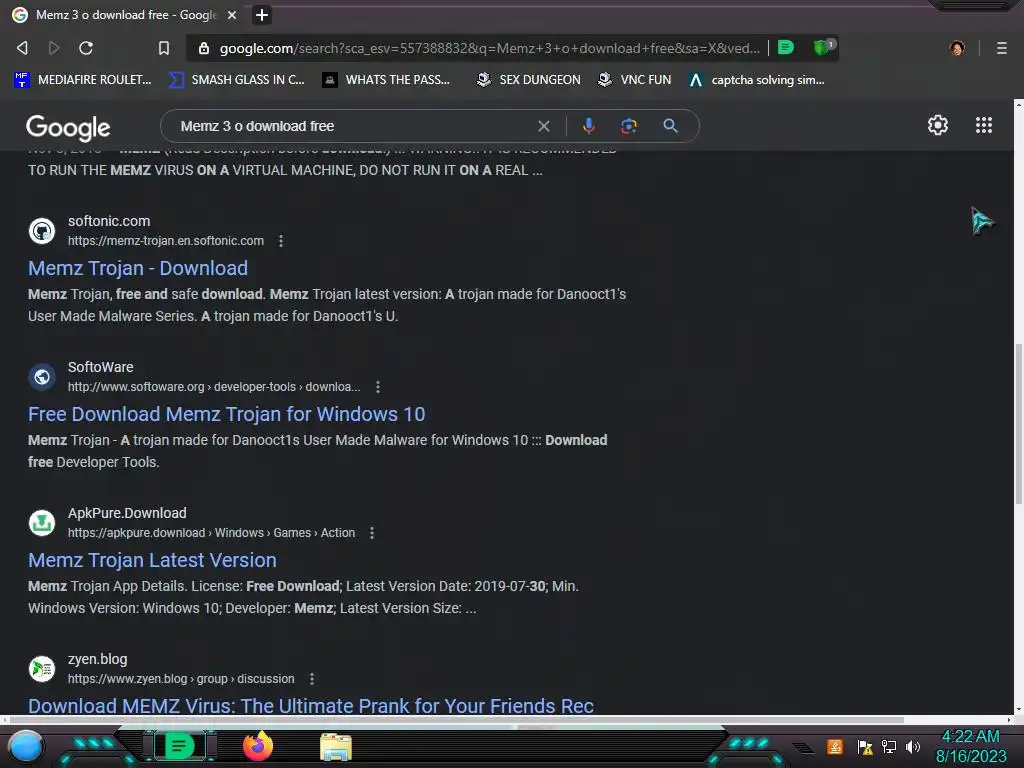
Task: Clear the search query with the X
Action: tap(543, 126)
